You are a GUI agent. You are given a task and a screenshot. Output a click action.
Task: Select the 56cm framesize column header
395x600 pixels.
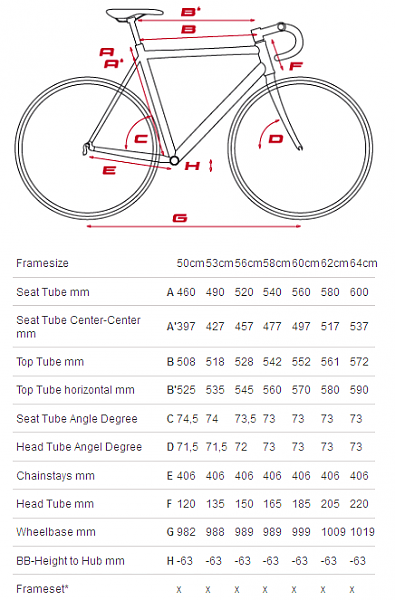coord(248,263)
